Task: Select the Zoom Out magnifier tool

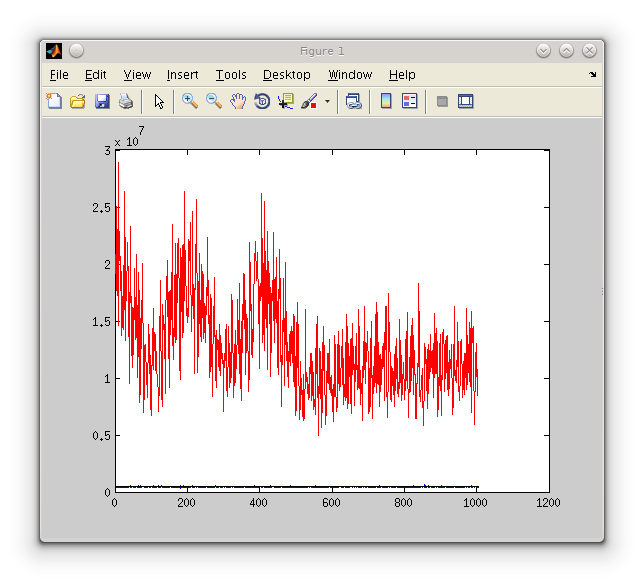Action: pos(214,101)
